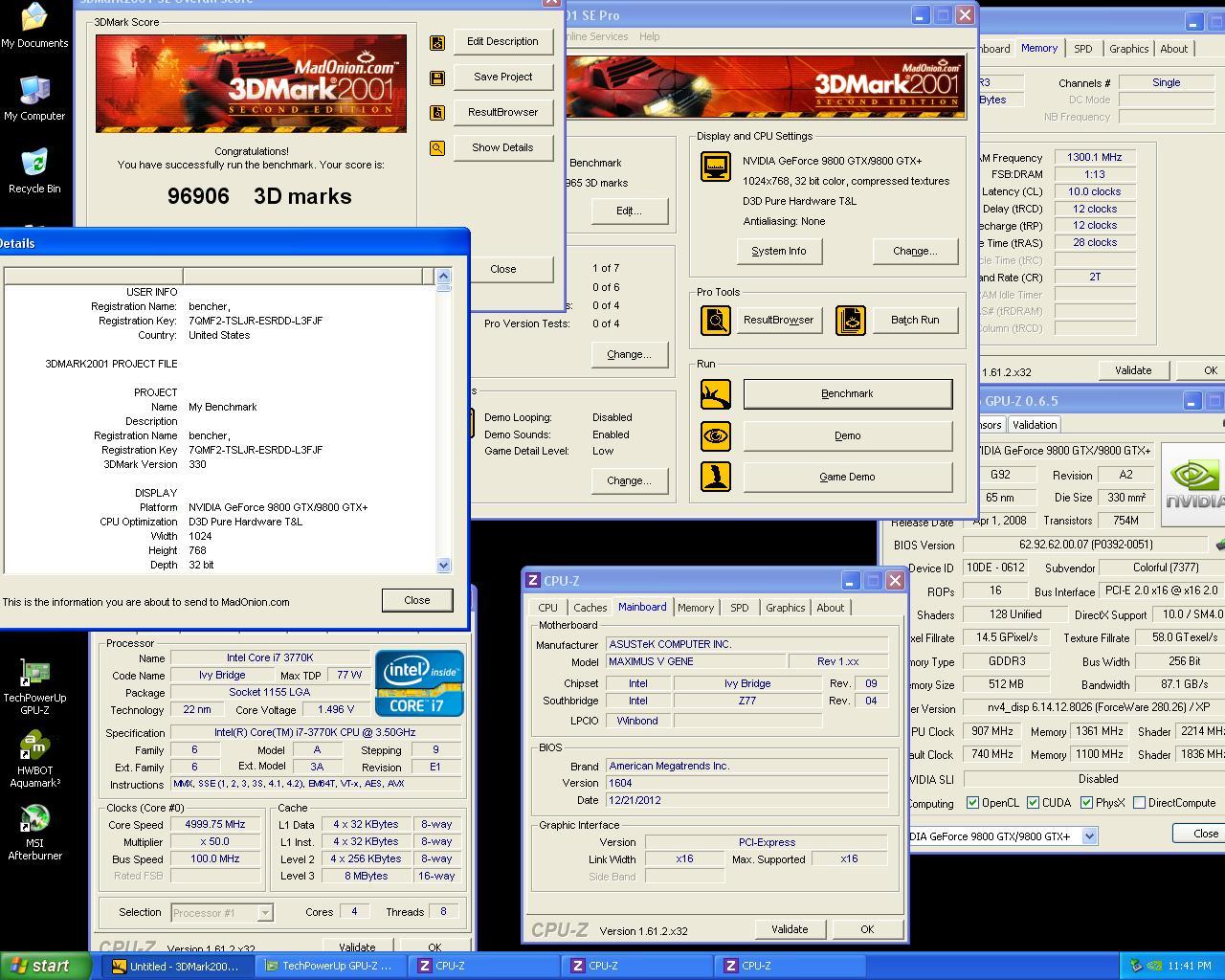Click the Game Demo button
Viewport: 1225px width, 980px height.
tap(848, 477)
